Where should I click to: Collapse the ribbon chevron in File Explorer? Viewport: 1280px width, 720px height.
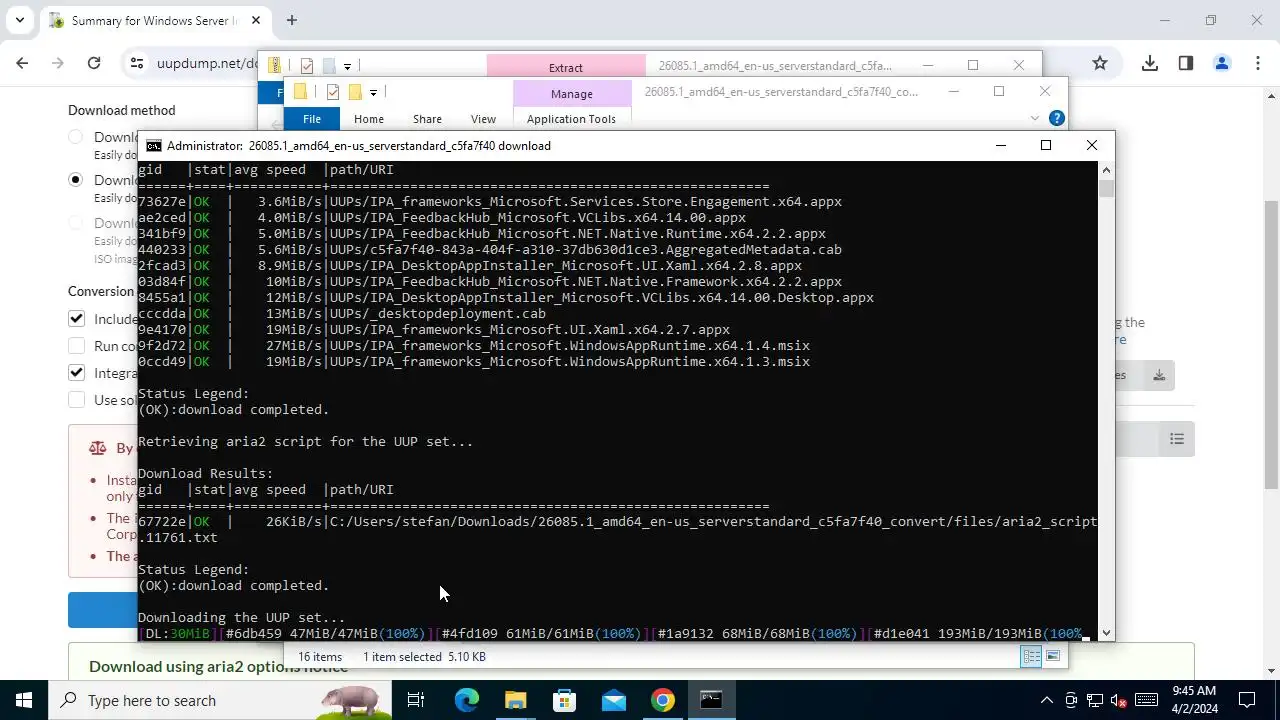point(1035,118)
